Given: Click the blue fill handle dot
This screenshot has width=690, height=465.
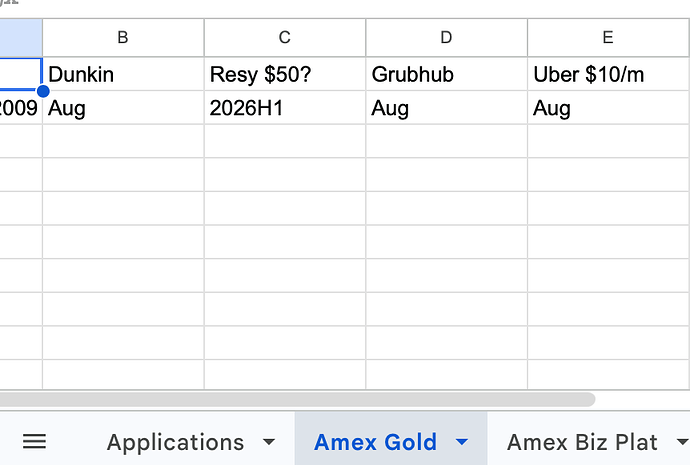Looking at the screenshot, I should pos(43,91).
